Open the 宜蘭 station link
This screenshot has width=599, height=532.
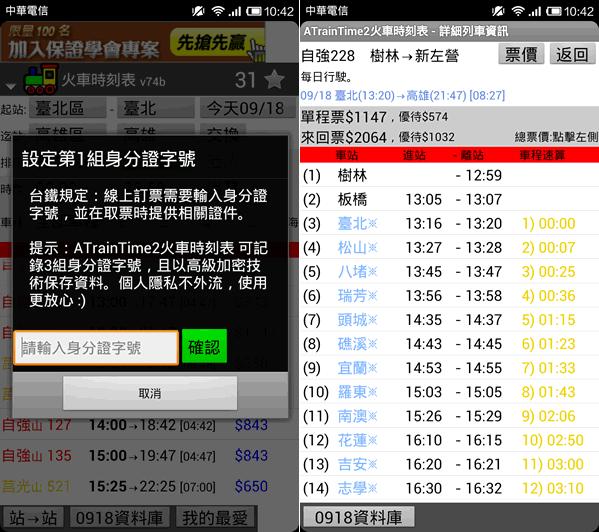pyautogui.click(x=357, y=368)
